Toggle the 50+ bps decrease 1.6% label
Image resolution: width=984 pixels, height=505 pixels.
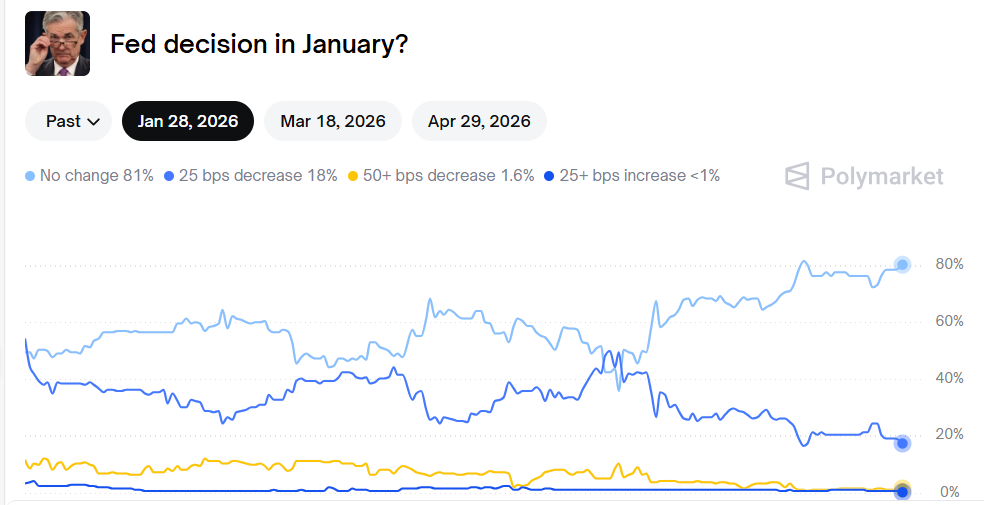[x=448, y=176]
